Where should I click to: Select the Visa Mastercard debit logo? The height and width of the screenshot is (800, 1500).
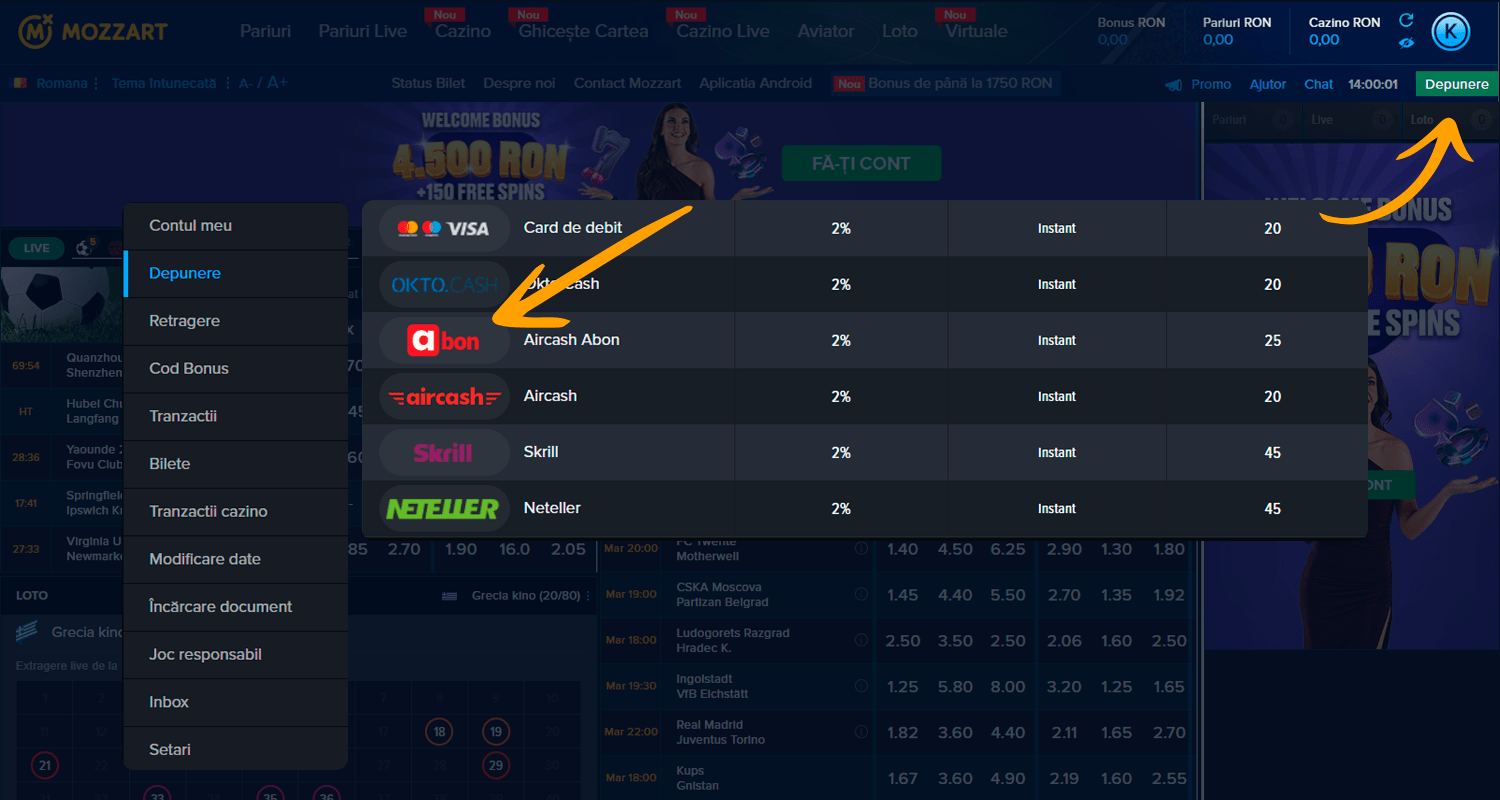[x=444, y=228]
